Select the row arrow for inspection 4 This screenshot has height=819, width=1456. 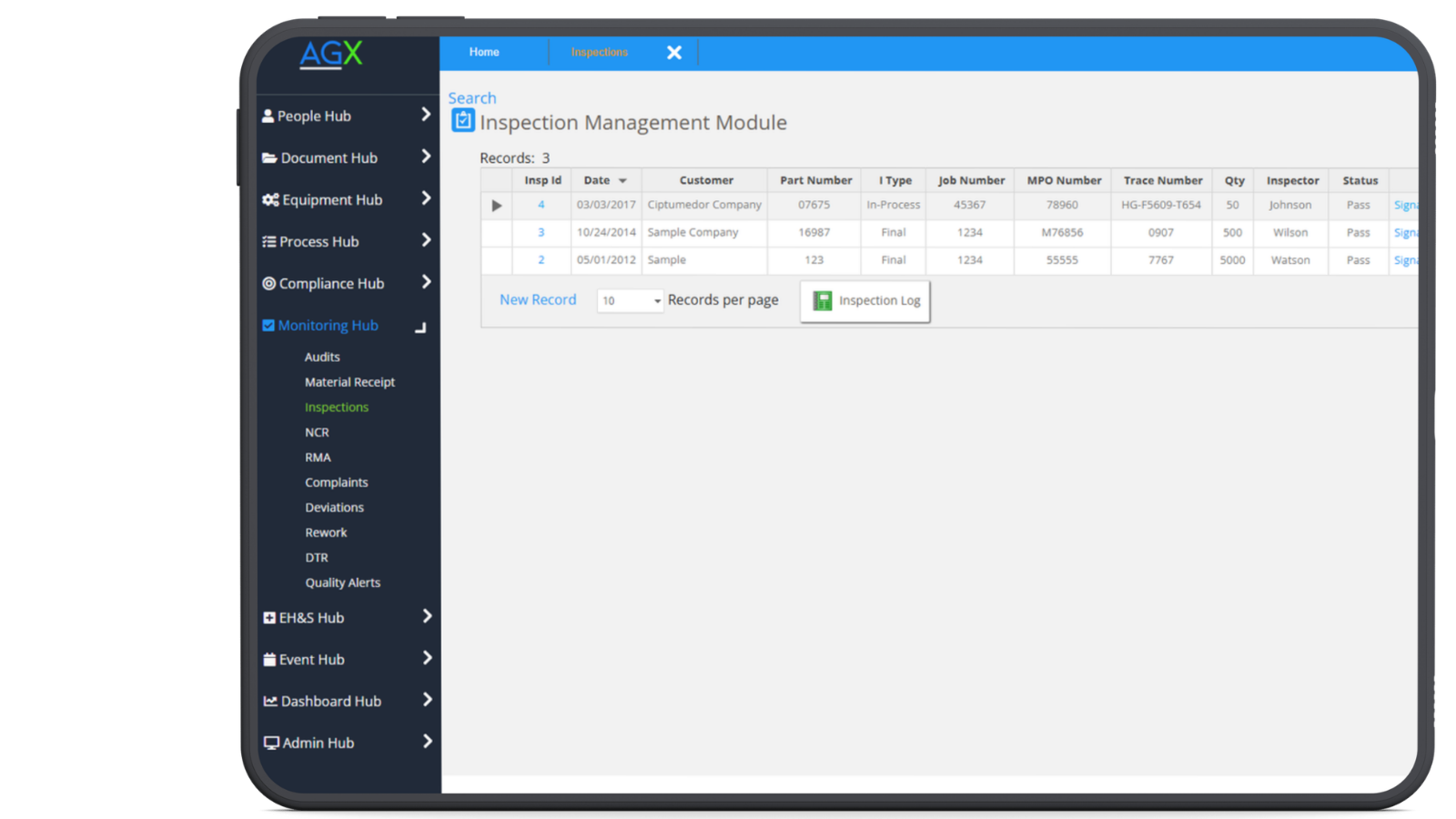click(496, 206)
